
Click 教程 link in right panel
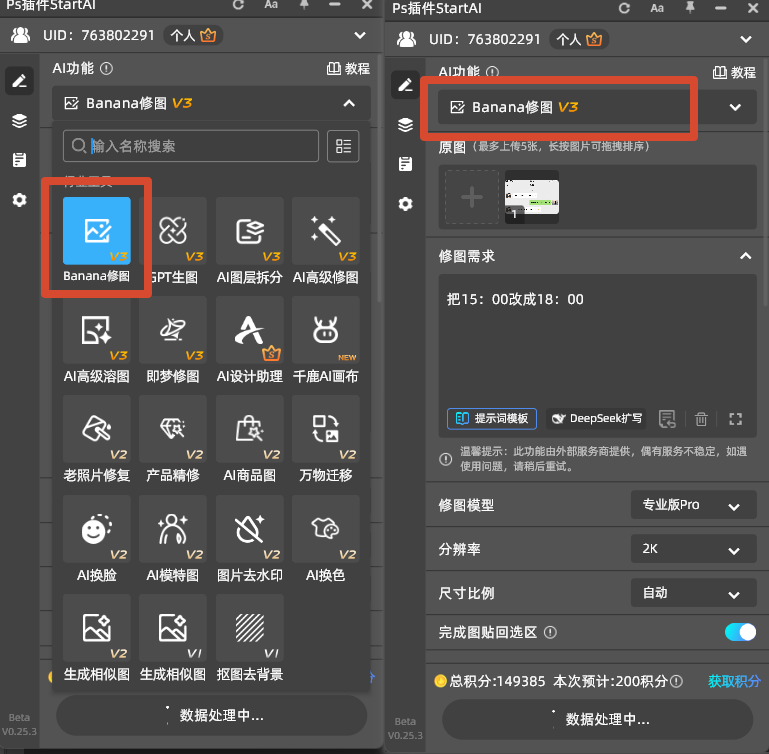[734, 73]
